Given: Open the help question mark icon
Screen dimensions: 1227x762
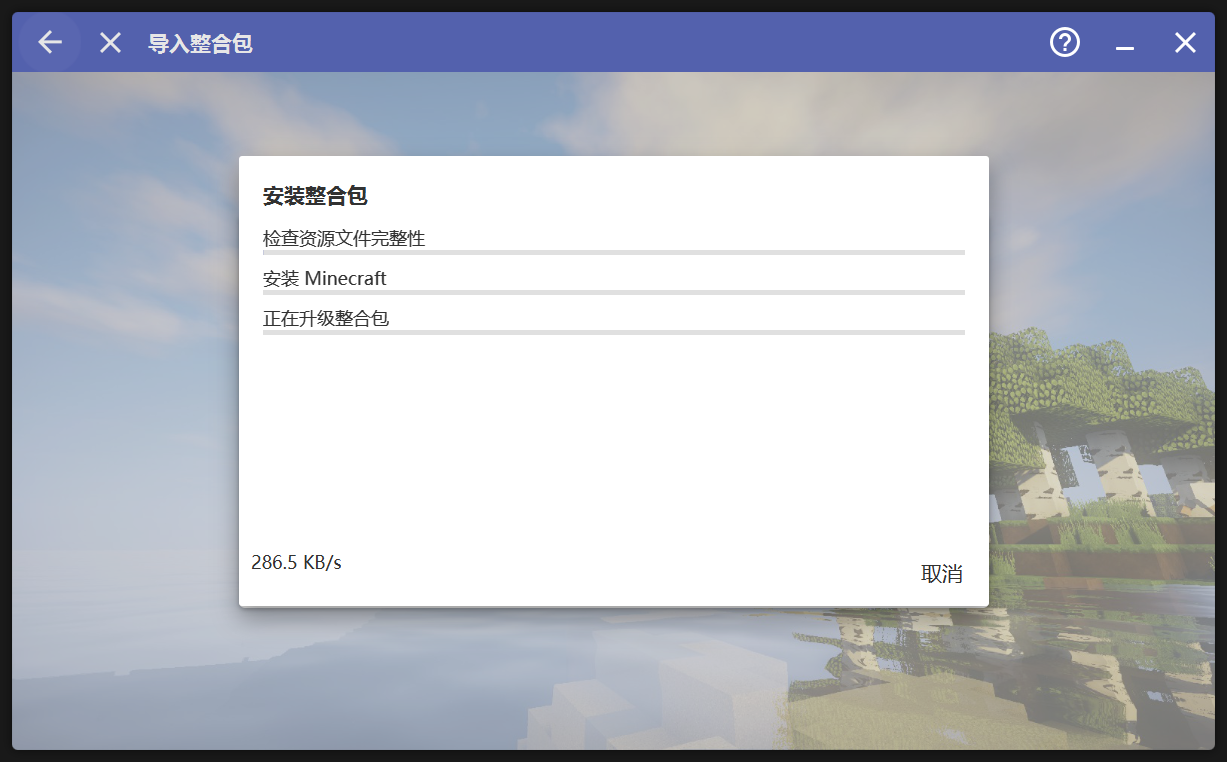Looking at the screenshot, I should (x=1064, y=42).
